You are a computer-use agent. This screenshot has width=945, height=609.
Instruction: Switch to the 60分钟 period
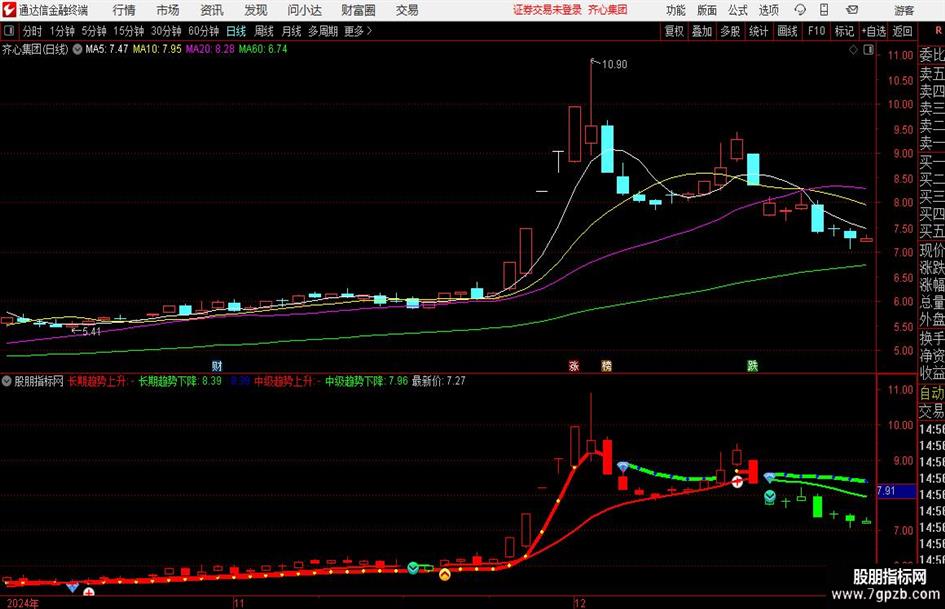click(203, 31)
